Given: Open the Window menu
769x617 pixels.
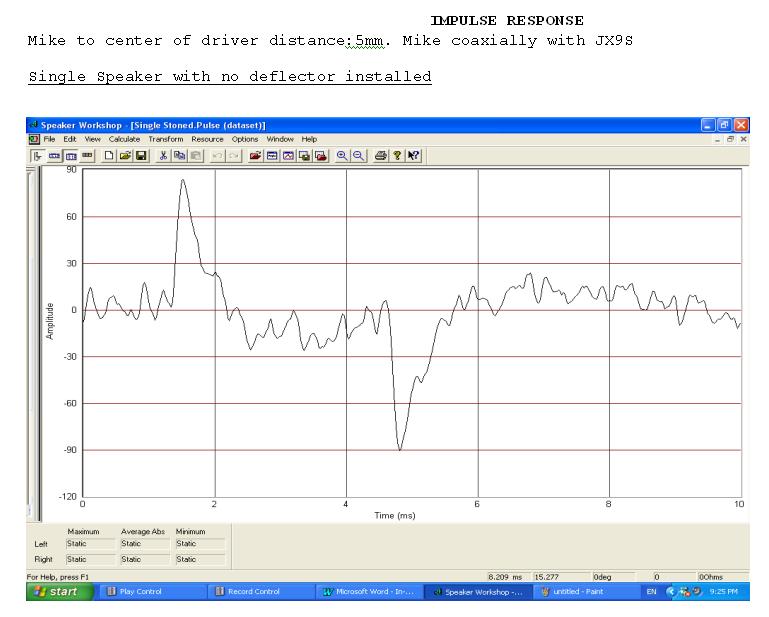Looking at the screenshot, I should point(280,139).
